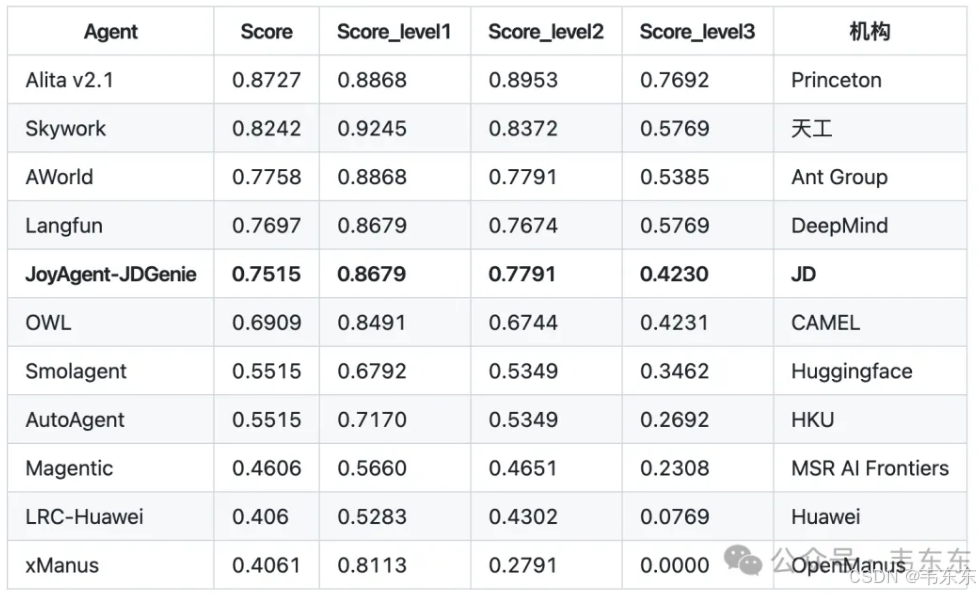Click score "0.5515" in Smolagent row
Screen dimensions: 980x594
[266, 371]
